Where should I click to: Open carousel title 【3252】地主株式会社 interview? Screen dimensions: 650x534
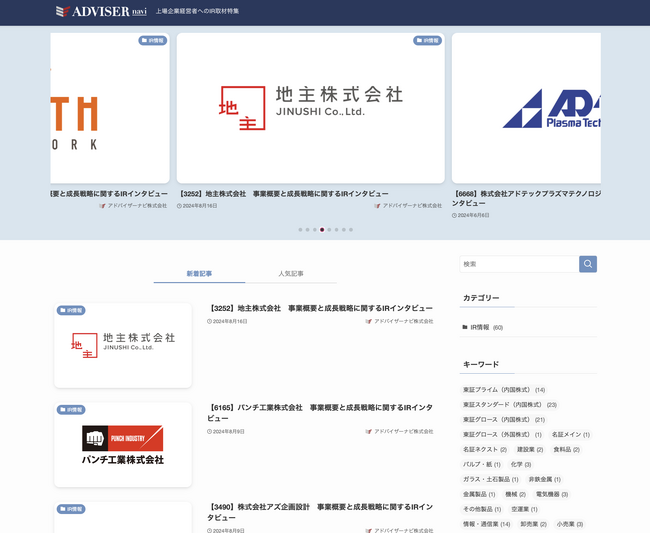click(284, 194)
